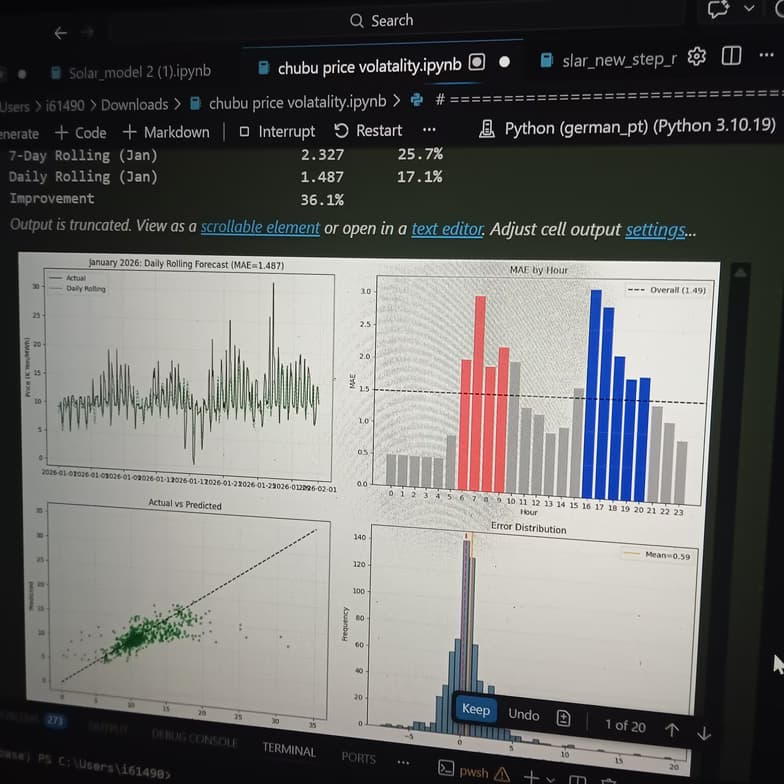Click the Search box in the title bar

pos(383,20)
